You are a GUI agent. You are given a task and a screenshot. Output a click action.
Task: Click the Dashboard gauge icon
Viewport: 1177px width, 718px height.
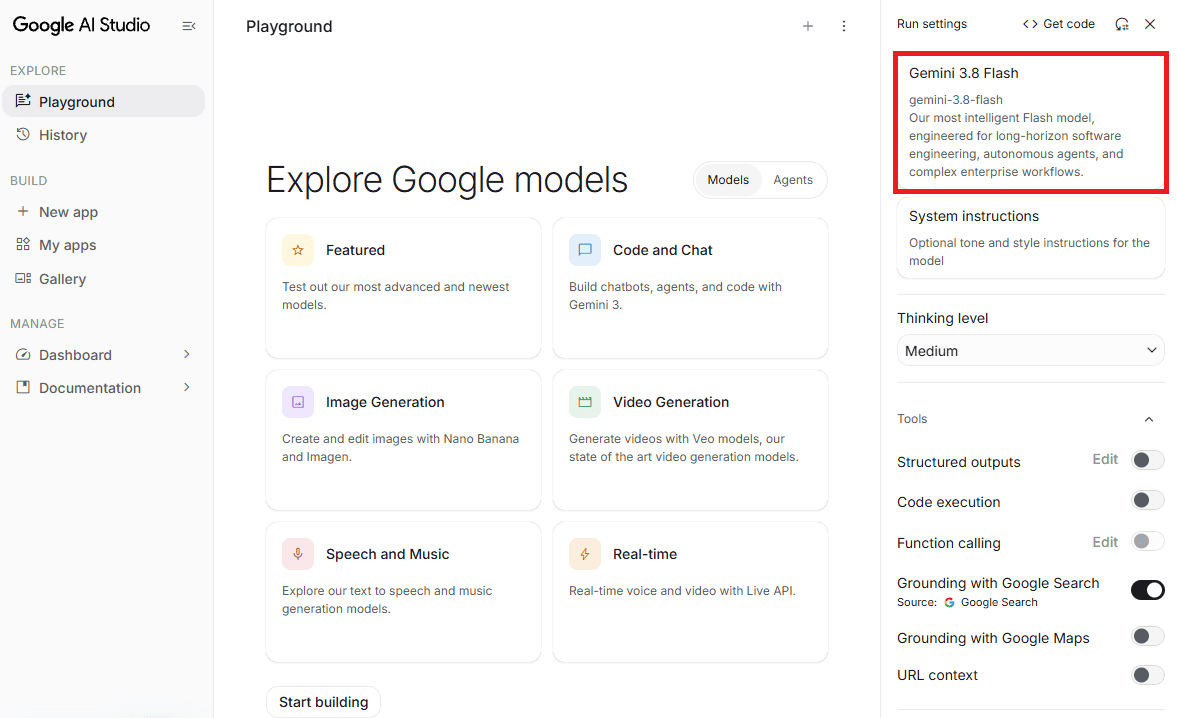tap(23, 354)
